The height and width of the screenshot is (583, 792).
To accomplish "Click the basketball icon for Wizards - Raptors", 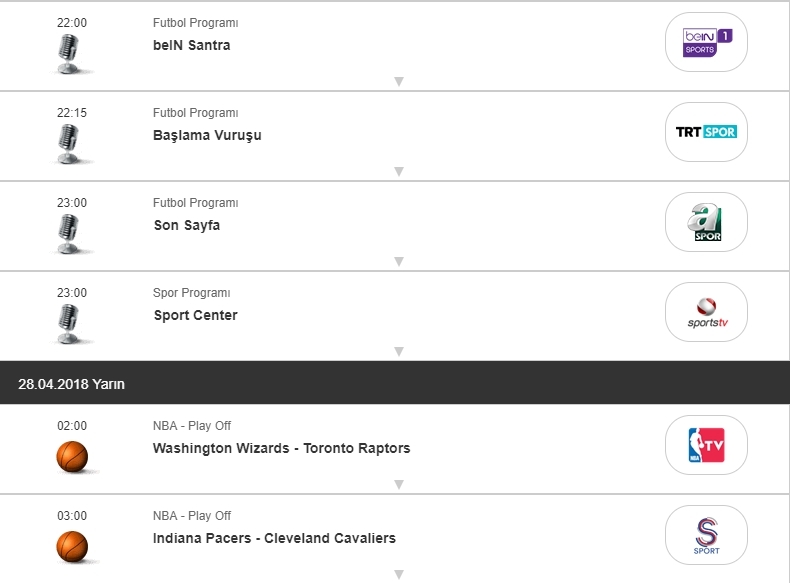I will pos(72,457).
